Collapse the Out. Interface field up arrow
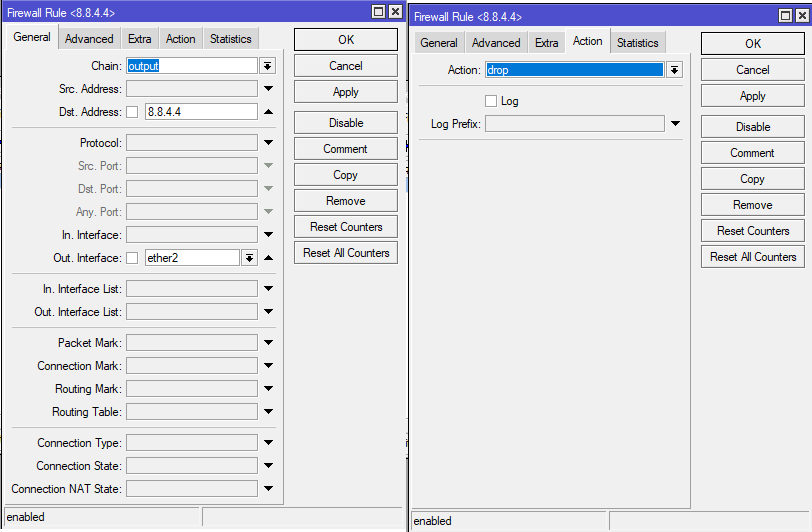The width and height of the screenshot is (812, 532). point(268,258)
